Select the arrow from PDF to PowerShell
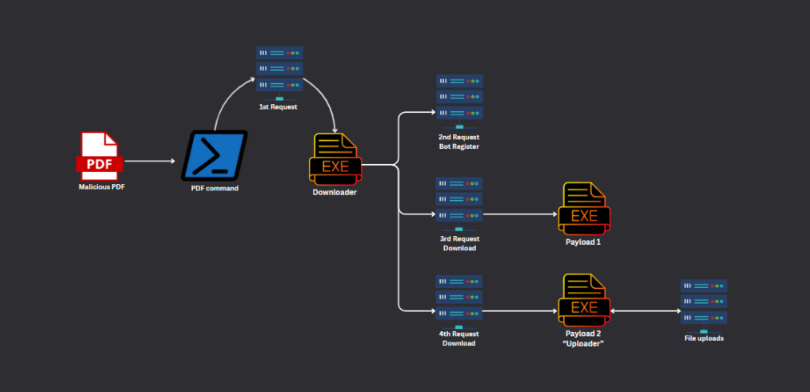The height and width of the screenshot is (392, 810). coord(150,161)
